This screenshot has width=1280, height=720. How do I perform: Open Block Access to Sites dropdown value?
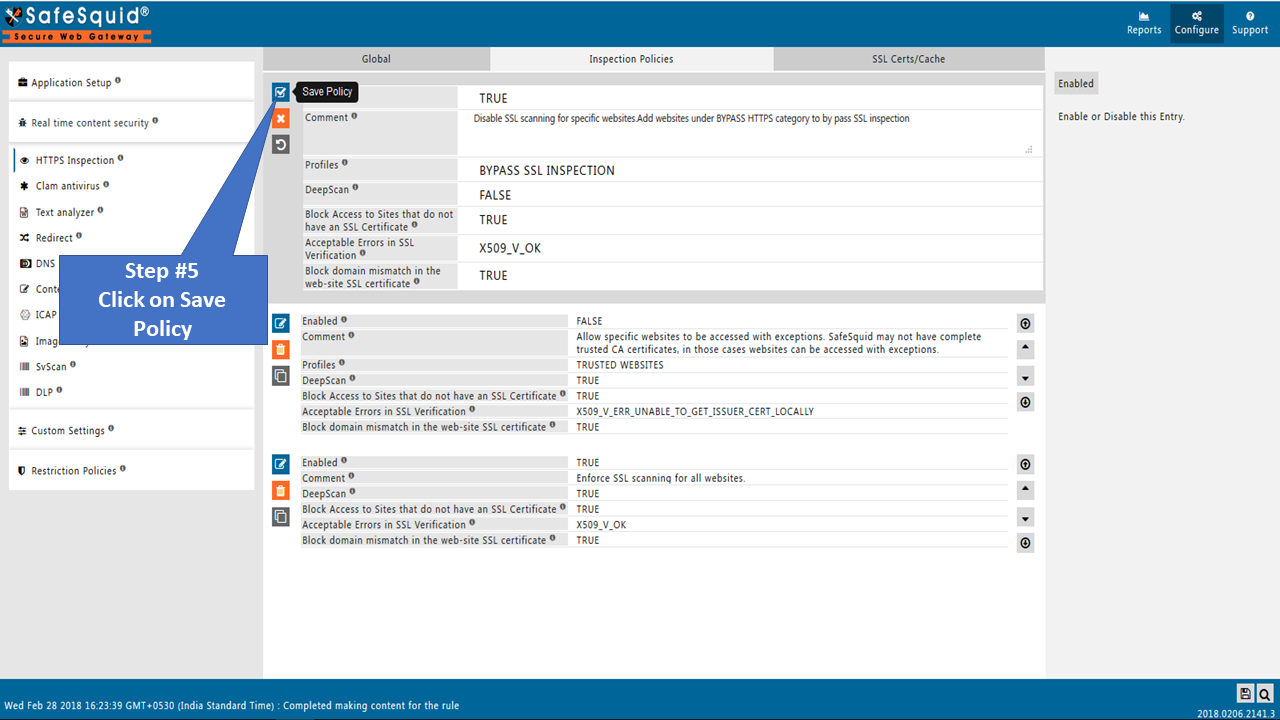point(750,220)
